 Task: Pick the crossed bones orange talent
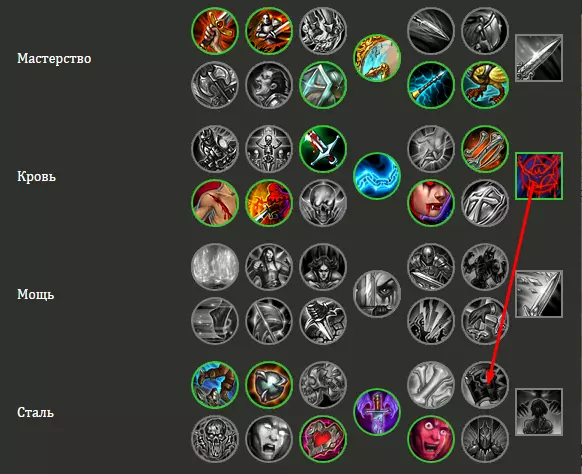pyautogui.click(x=485, y=149)
